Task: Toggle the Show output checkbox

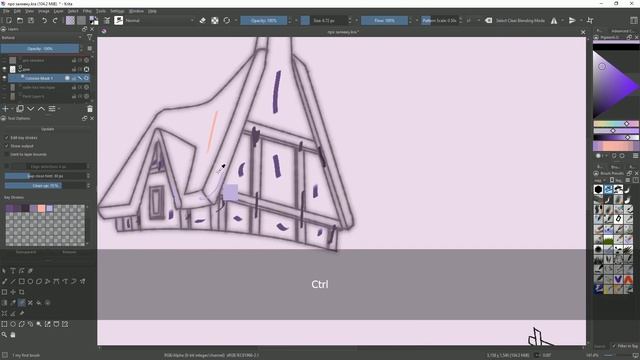Action: point(7,146)
